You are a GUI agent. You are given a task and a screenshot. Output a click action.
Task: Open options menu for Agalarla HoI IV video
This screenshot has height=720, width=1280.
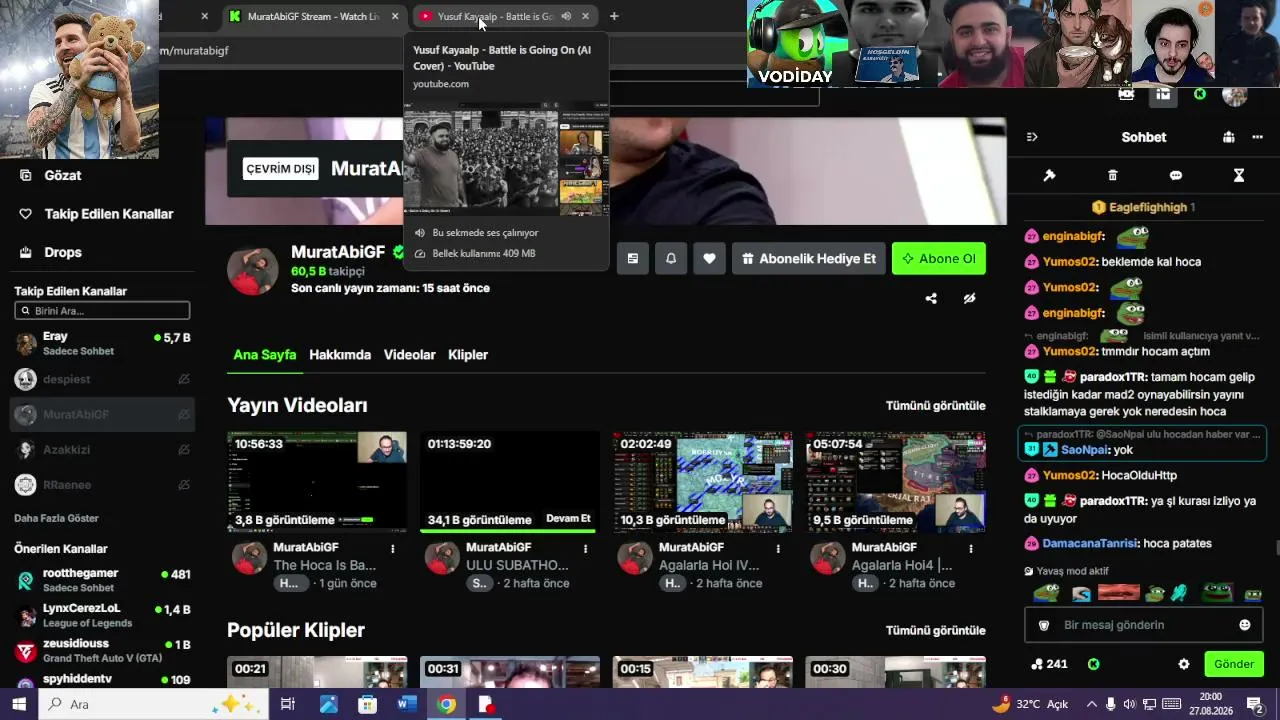point(778,549)
